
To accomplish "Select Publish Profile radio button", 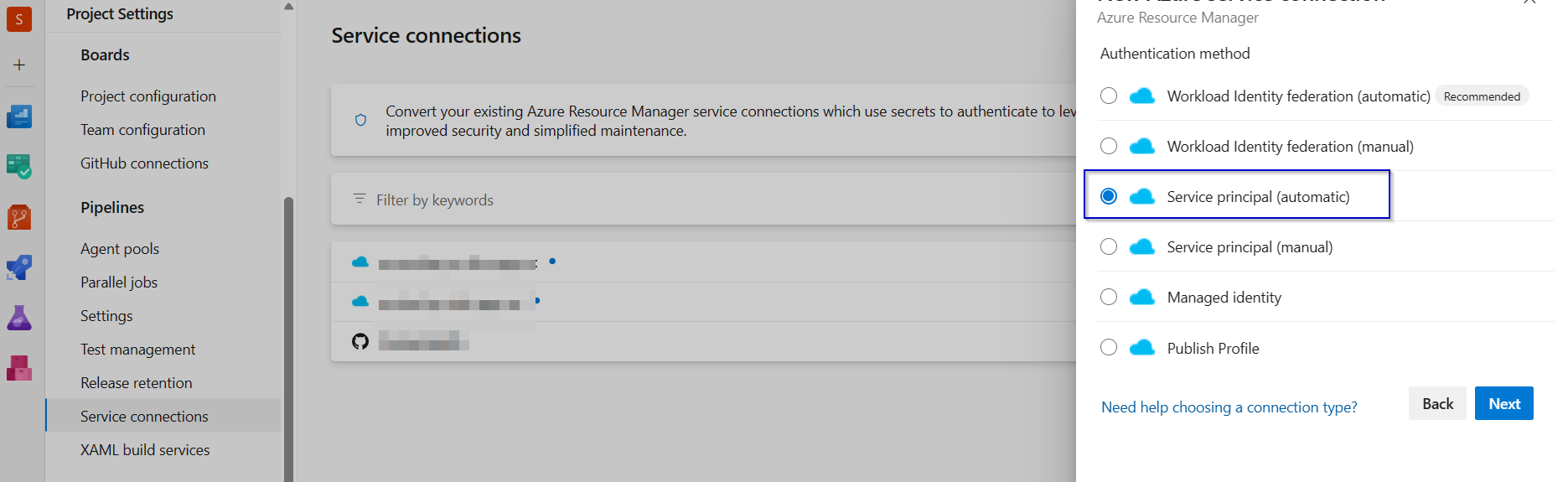I will tap(1109, 347).
